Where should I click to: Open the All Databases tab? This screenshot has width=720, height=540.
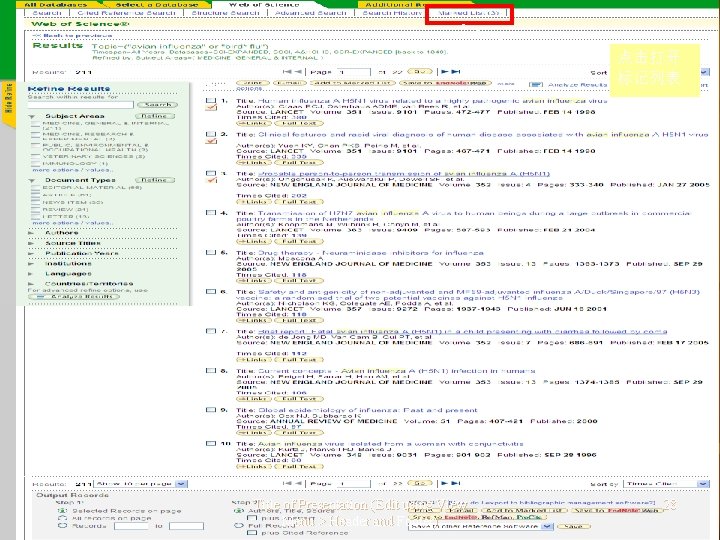pos(56,4)
